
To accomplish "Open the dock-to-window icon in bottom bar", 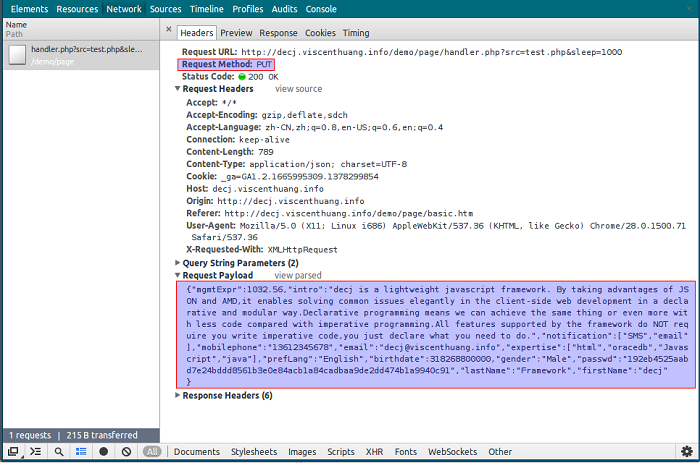I will click(13, 451).
